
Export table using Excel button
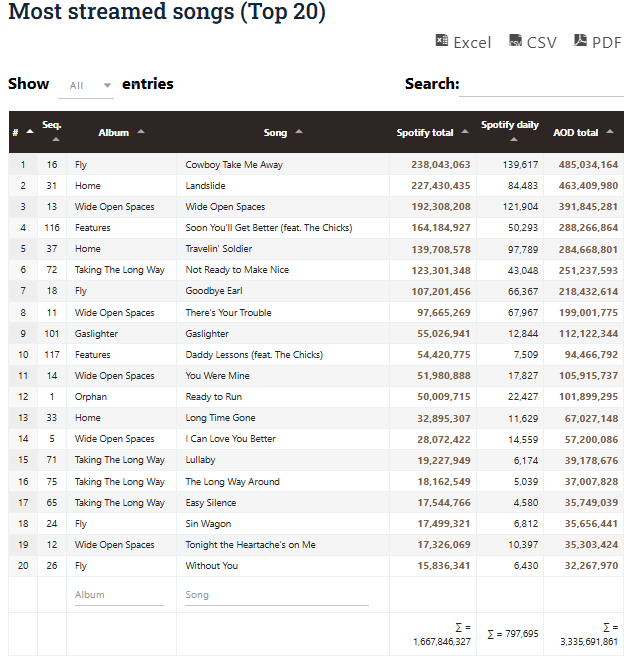463,42
